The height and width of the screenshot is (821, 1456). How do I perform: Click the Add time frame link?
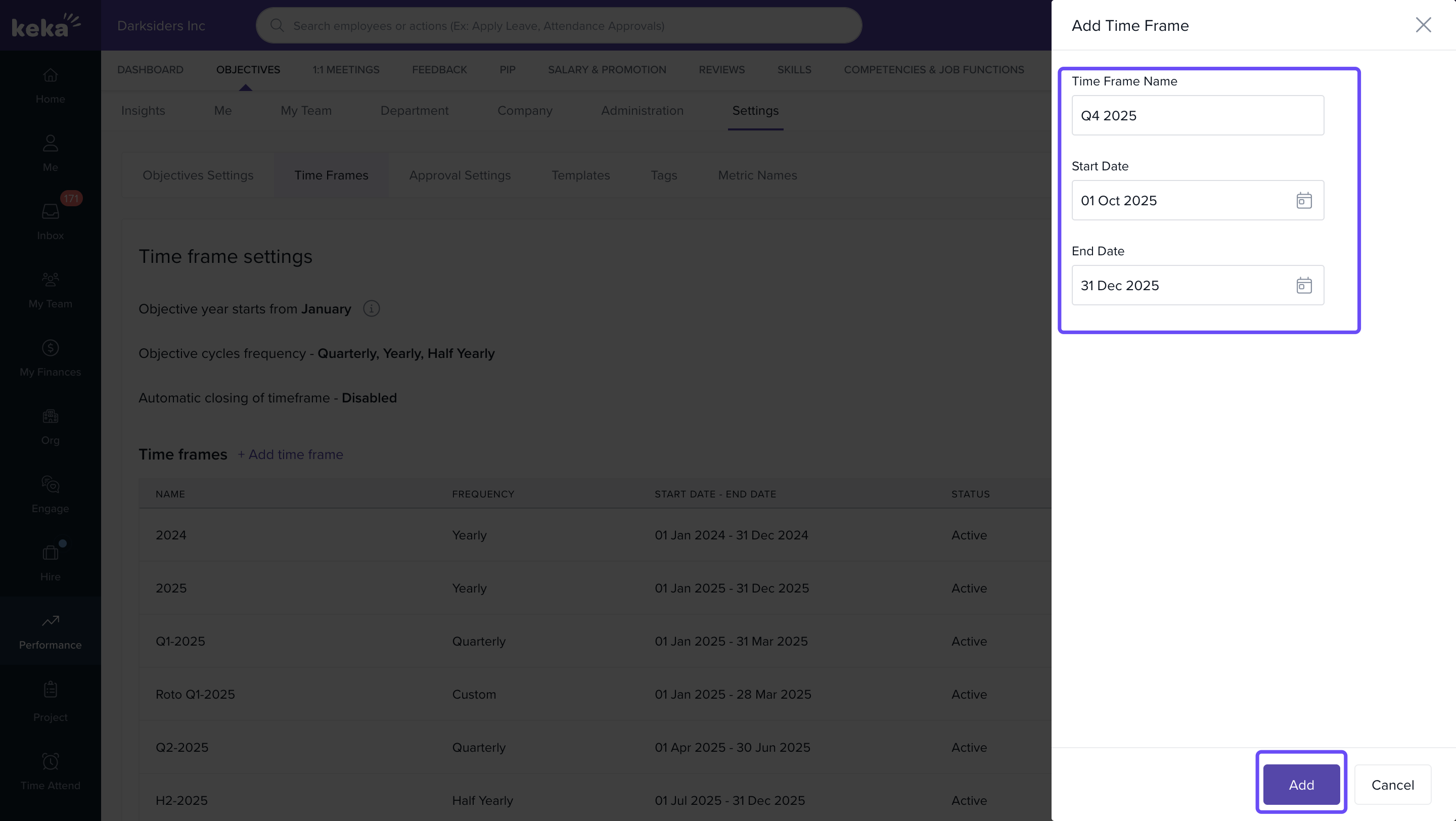pyautogui.click(x=290, y=454)
